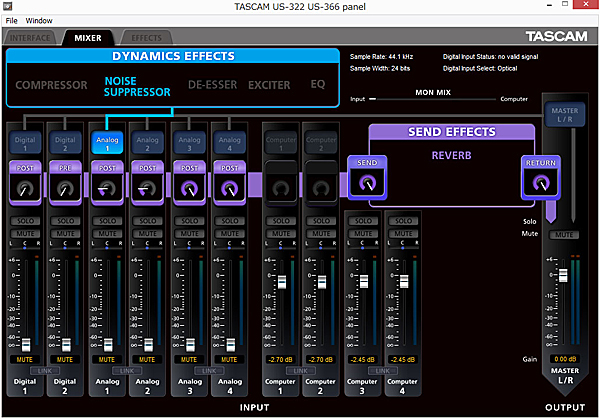Toggle SOLO on the Analog 2 channel
Viewport: 600px width, 419px height.
coord(148,220)
